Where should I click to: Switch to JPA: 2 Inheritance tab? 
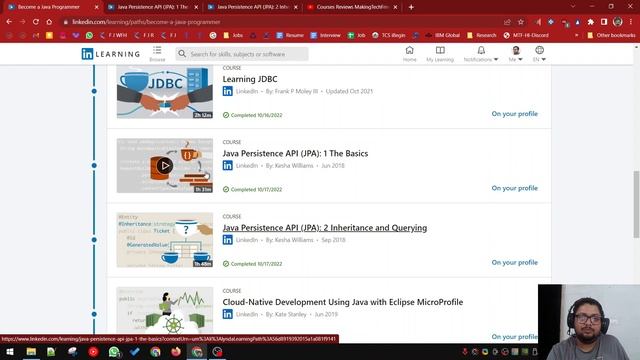coord(252,7)
